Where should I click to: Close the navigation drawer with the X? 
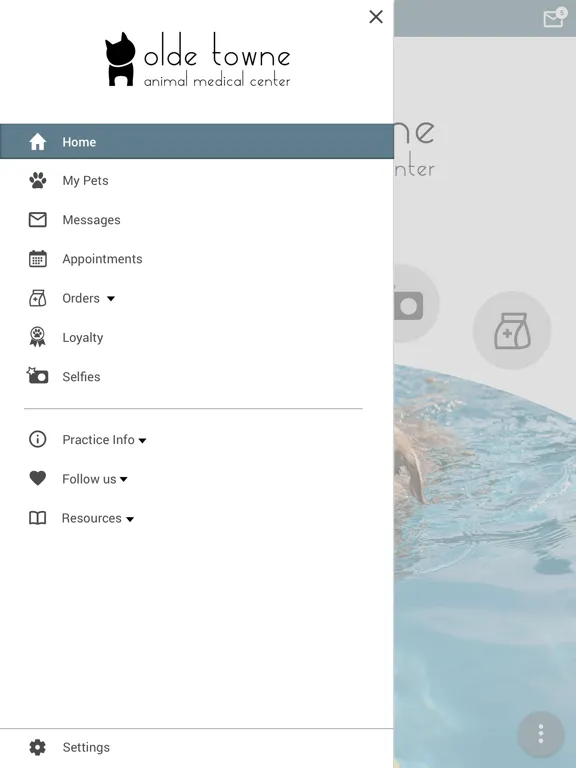click(x=376, y=17)
